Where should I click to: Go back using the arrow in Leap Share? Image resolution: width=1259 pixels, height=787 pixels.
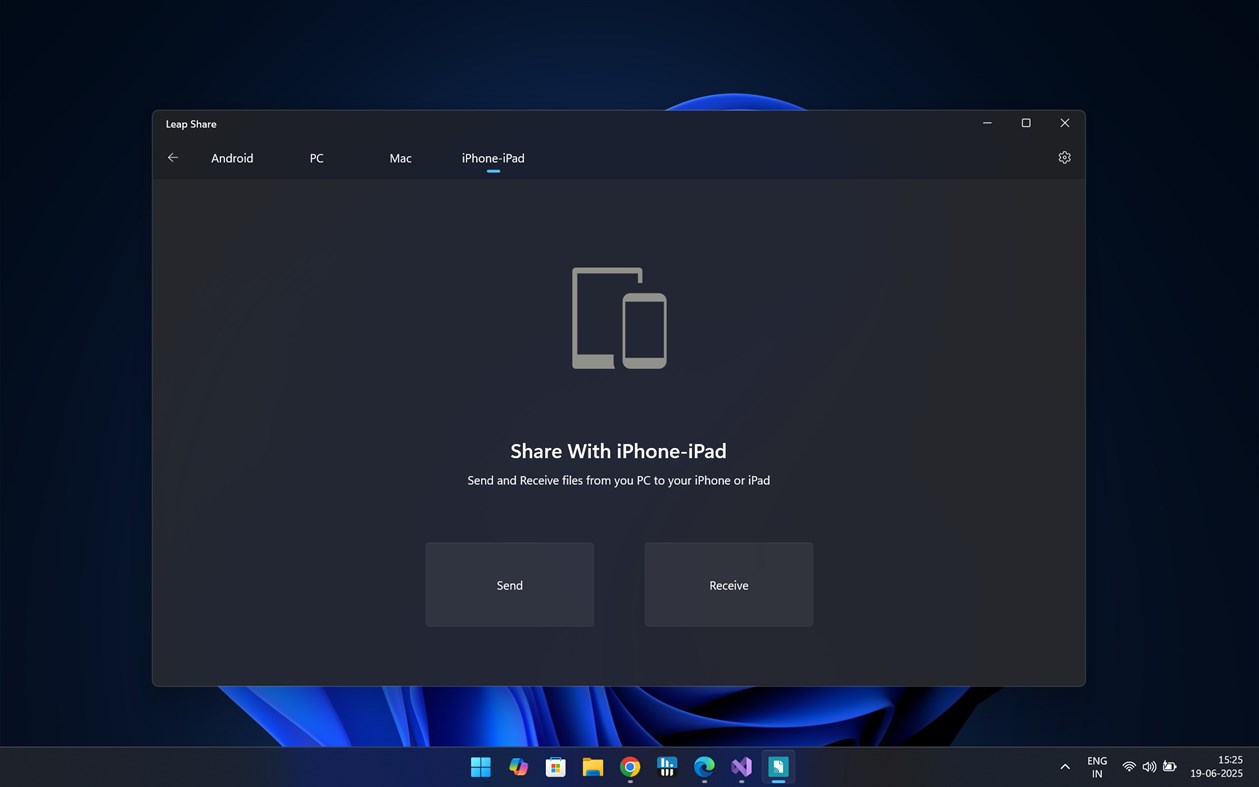coord(172,157)
